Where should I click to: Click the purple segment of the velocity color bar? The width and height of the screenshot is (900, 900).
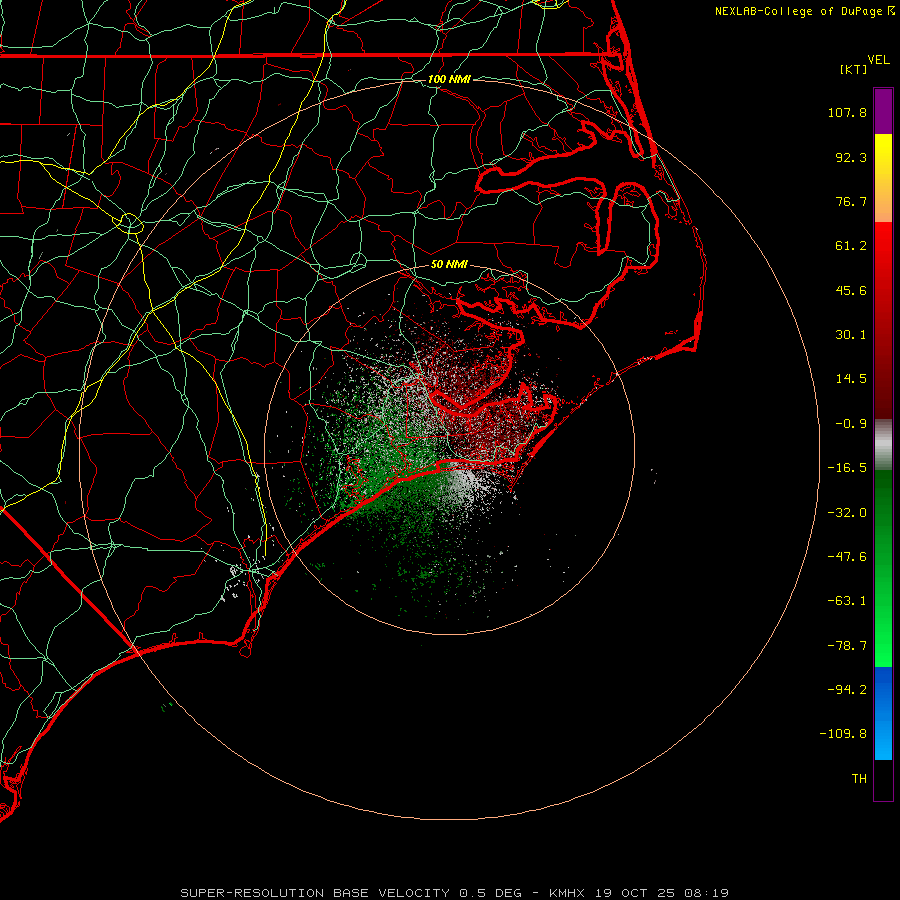(883, 111)
